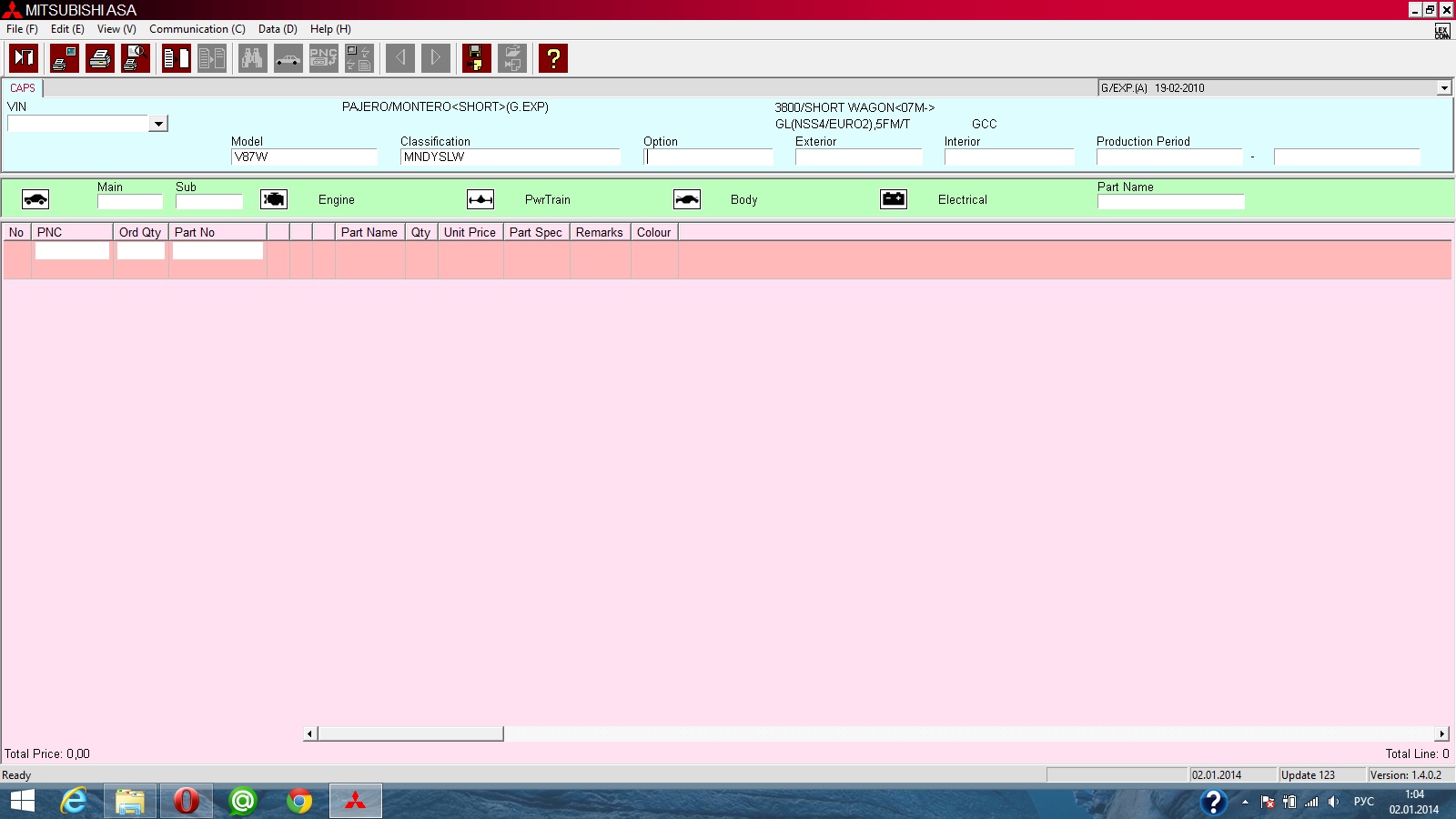
Task: Click the floppy disk save toolbar icon
Action: click(477, 58)
